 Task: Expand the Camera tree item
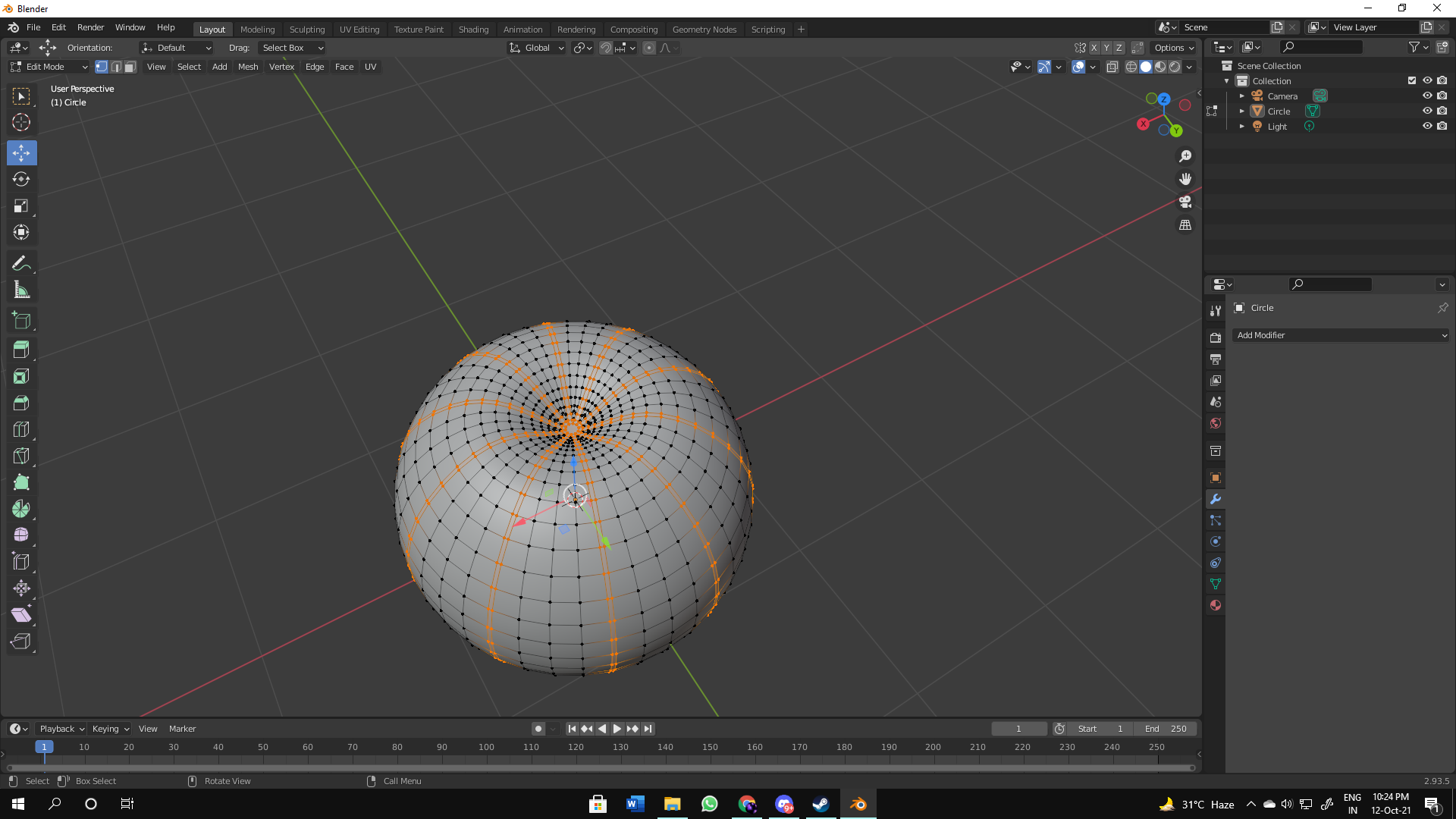[x=1241, y=96]
